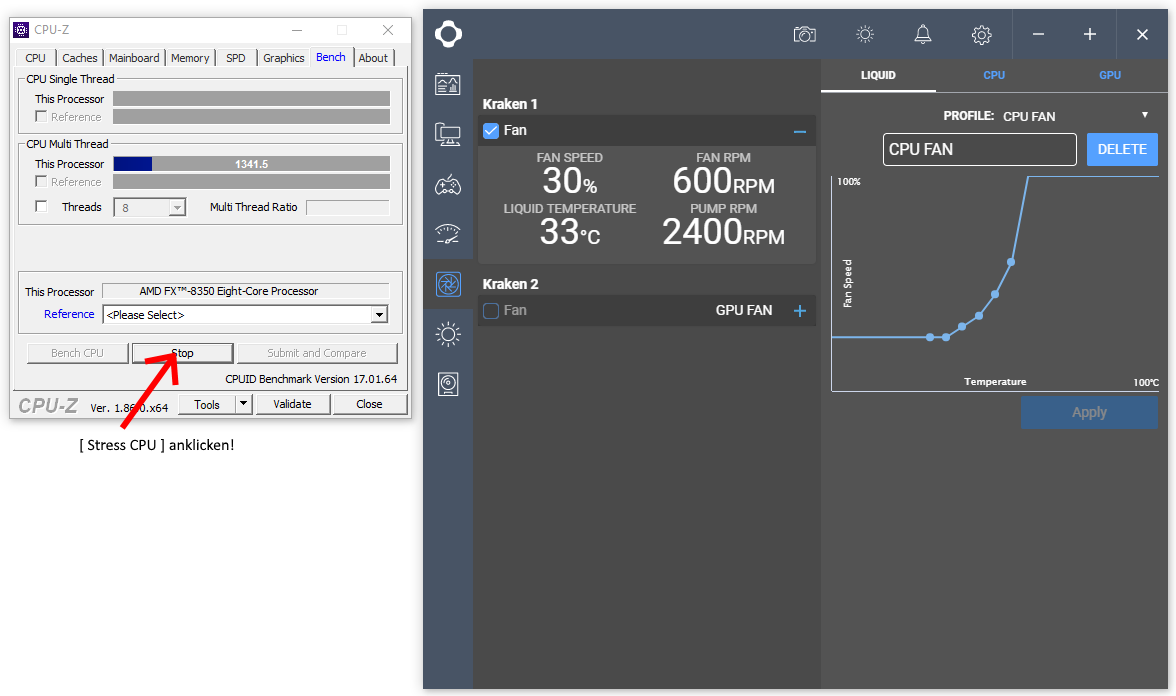
Task: Open the screenshot camera icon in CAM
Action: pos(804,34)
